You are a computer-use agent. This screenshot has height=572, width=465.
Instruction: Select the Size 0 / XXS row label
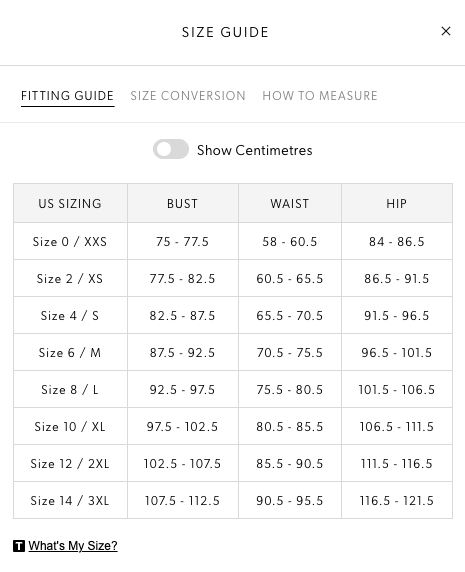click(x=70, y=241)
